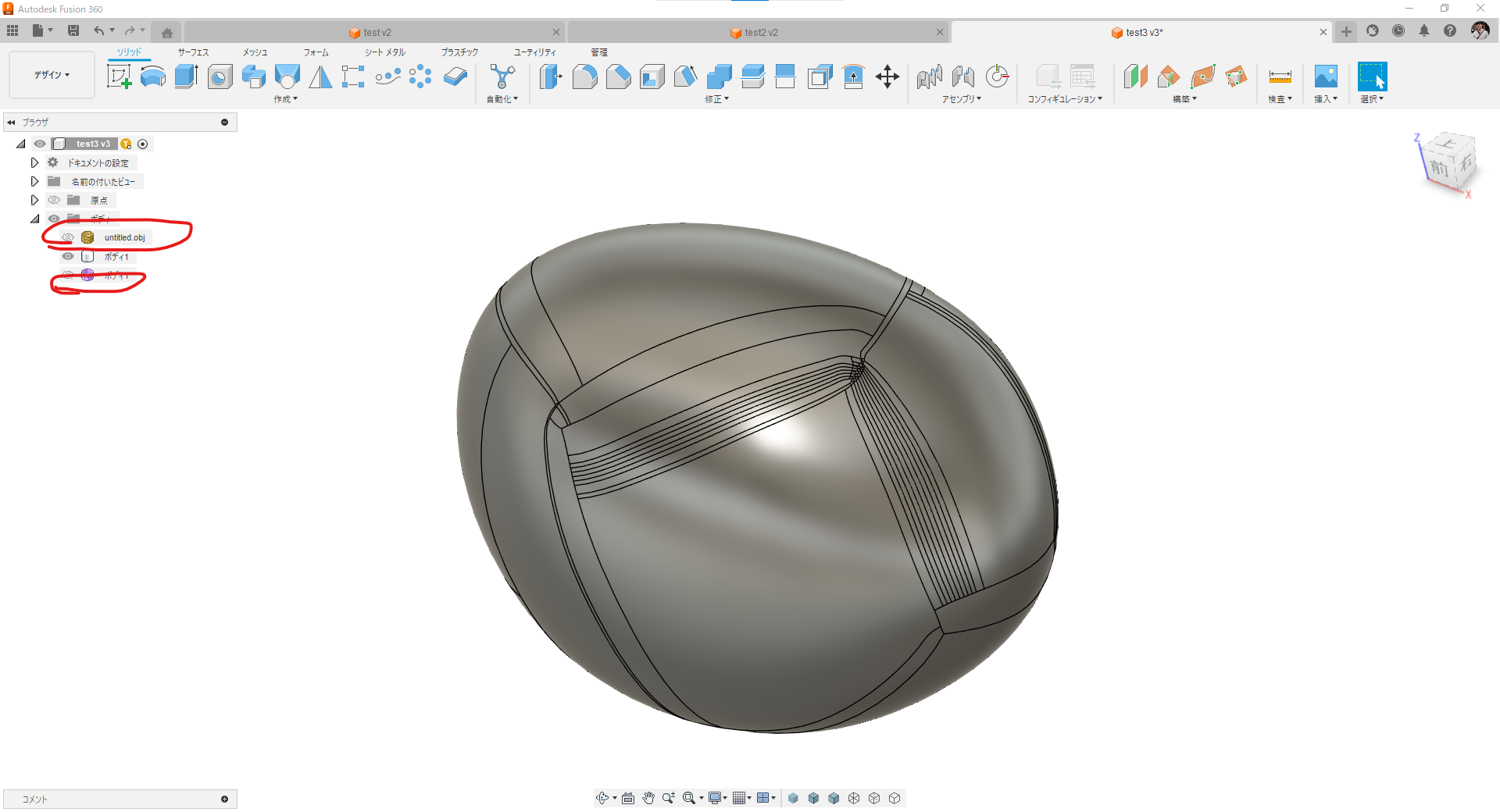Switch to the フォーム ribbon tab
Screen dimensions: 1500x812
[x=316, y=52]
